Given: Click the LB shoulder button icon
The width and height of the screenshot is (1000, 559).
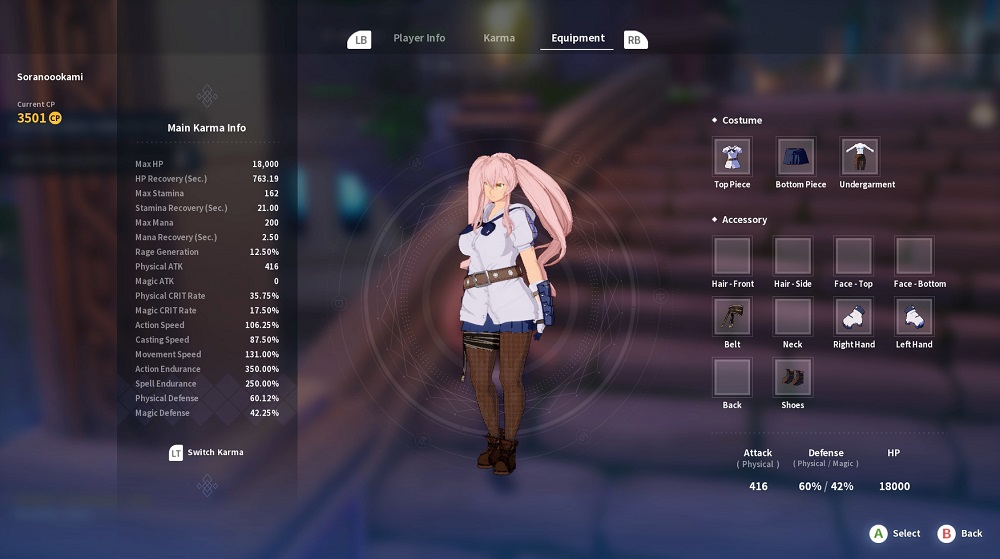Looking at the screenshot, I should (x=360, y=40).
